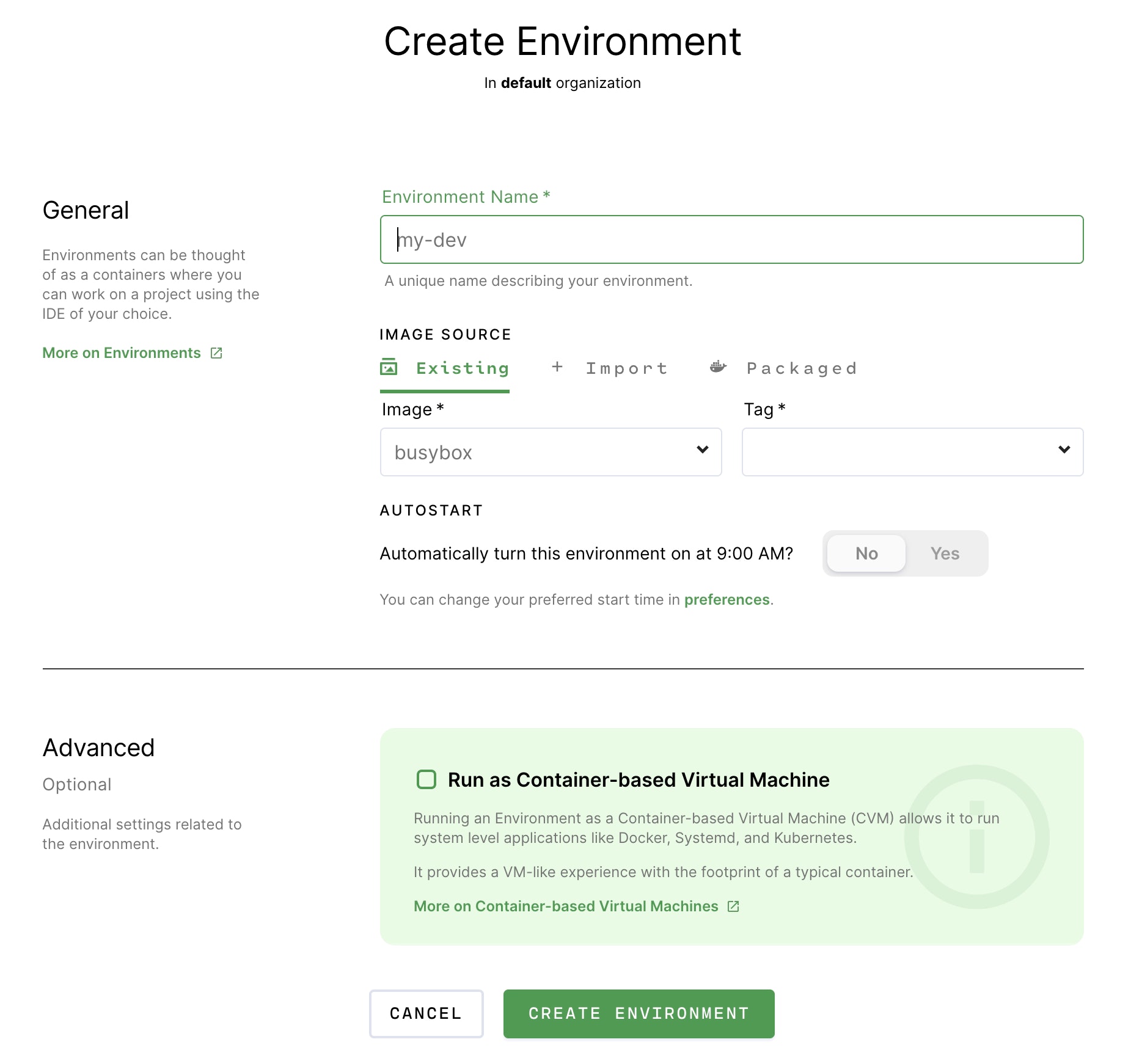
Task: Click the Create Environment button
Action: tap(638, 1013)
